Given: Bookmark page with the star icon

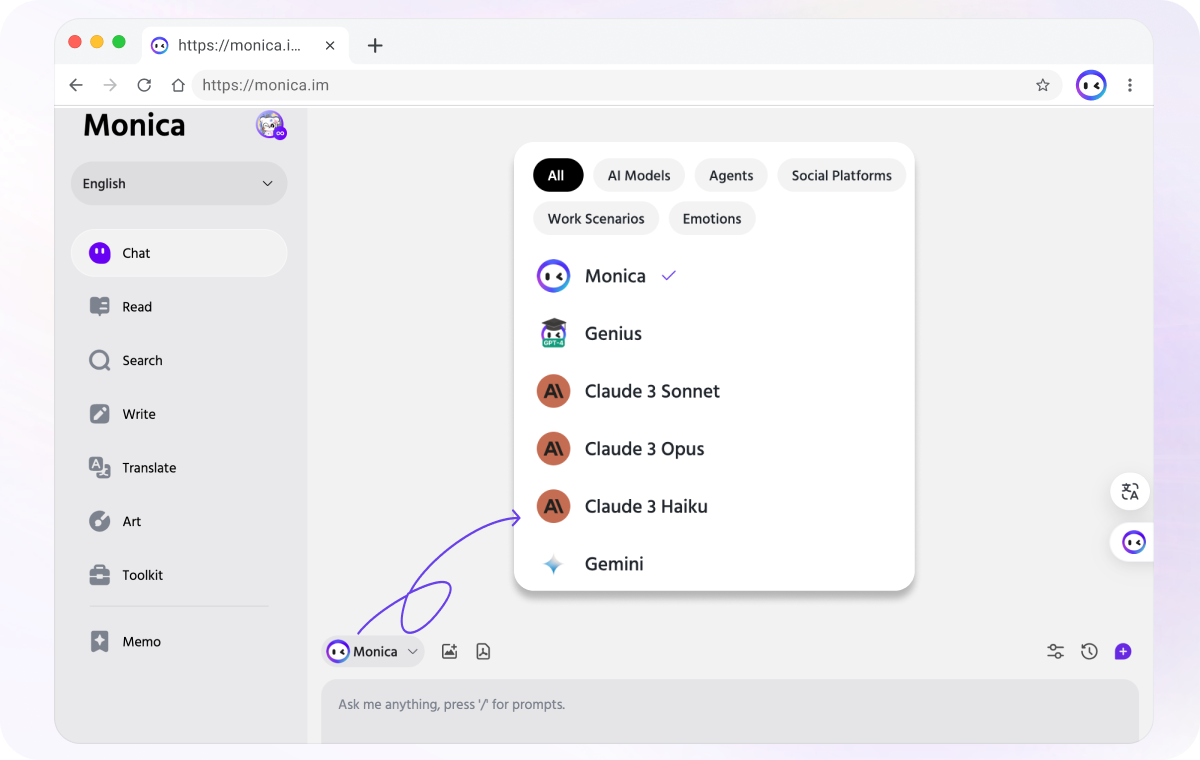Looking at the screenshot, I should point(1042,85).
